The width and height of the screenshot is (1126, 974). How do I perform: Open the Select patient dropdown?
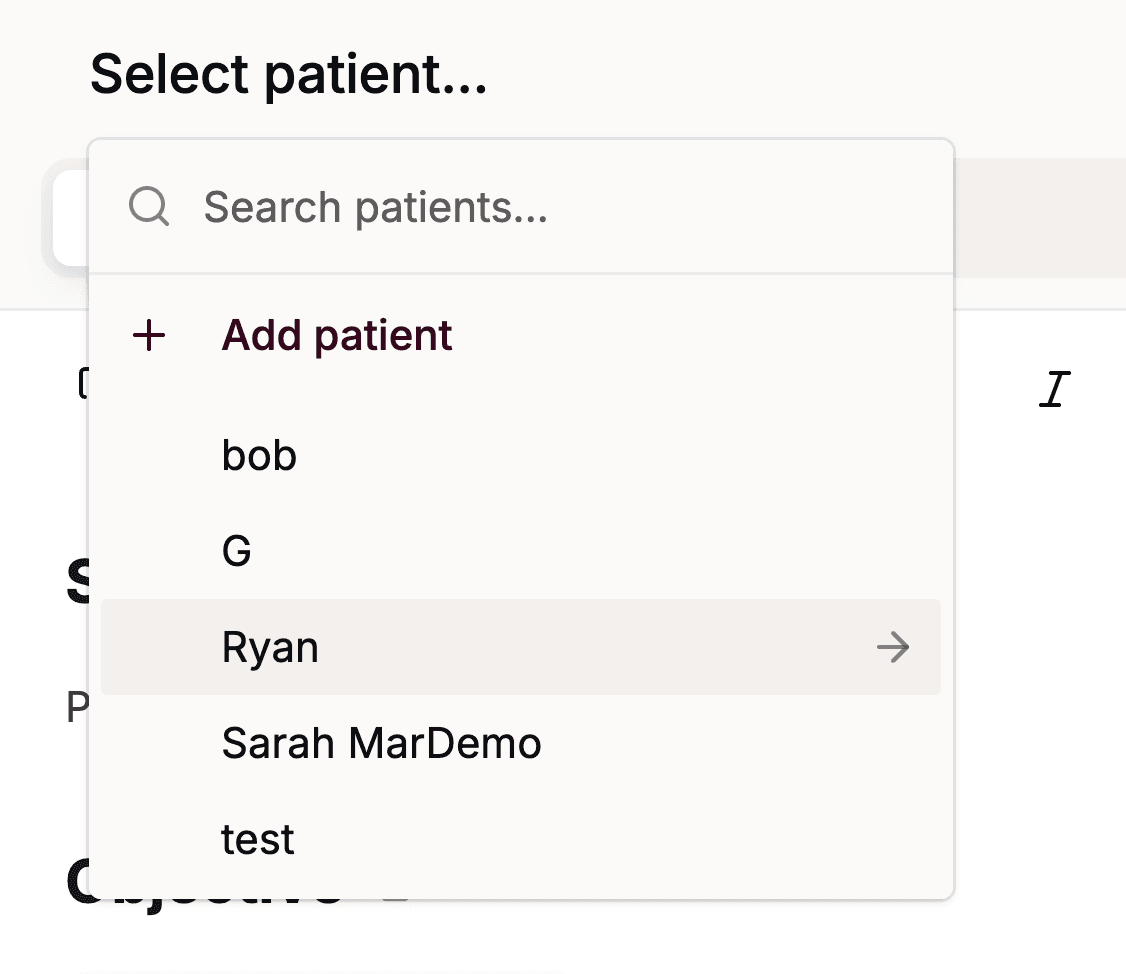(288, 75)
